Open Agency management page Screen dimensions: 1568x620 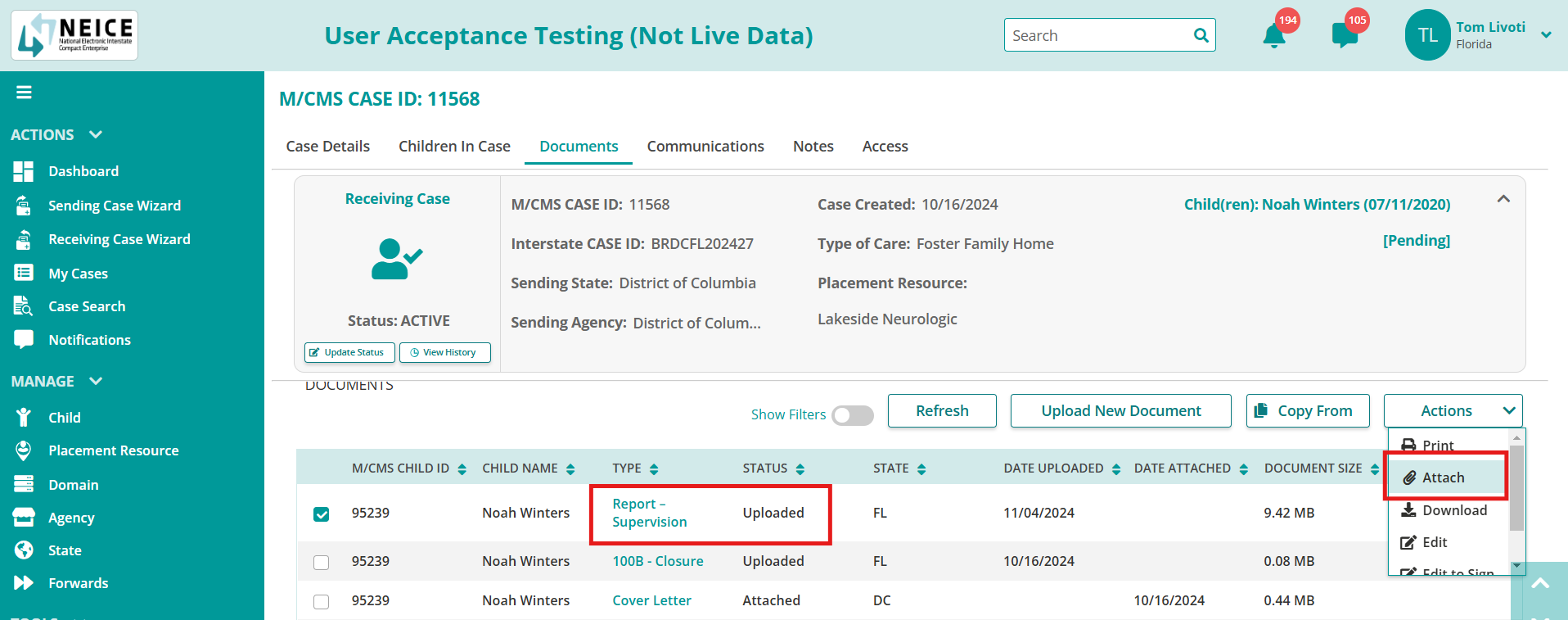pos(71,518)
